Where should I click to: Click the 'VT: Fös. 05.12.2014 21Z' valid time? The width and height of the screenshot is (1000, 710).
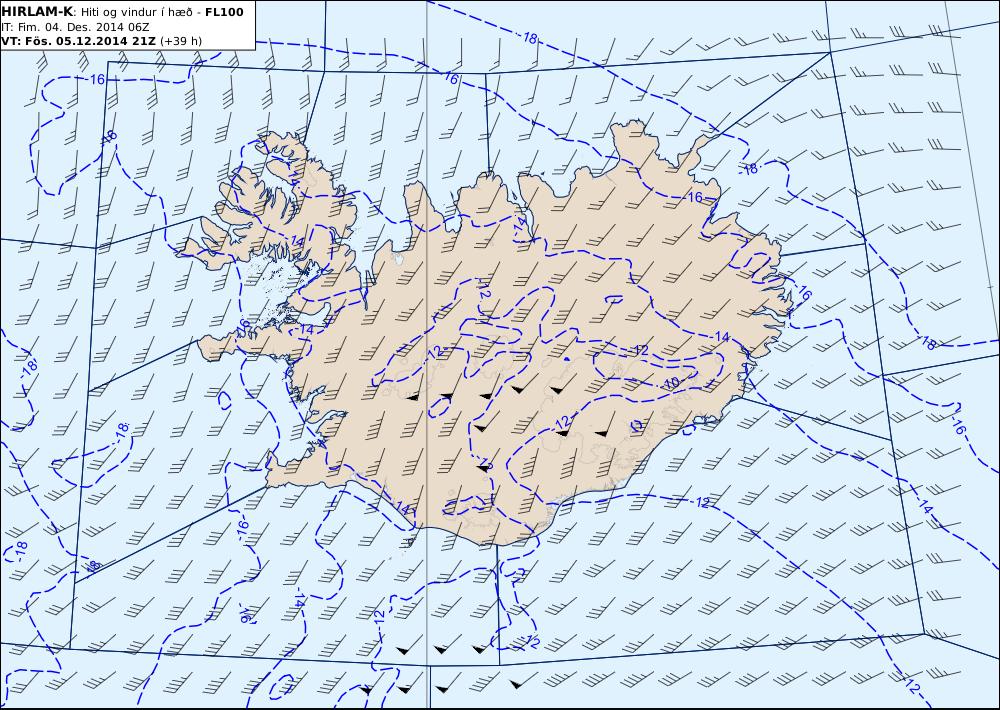click(x=78, y=41)
